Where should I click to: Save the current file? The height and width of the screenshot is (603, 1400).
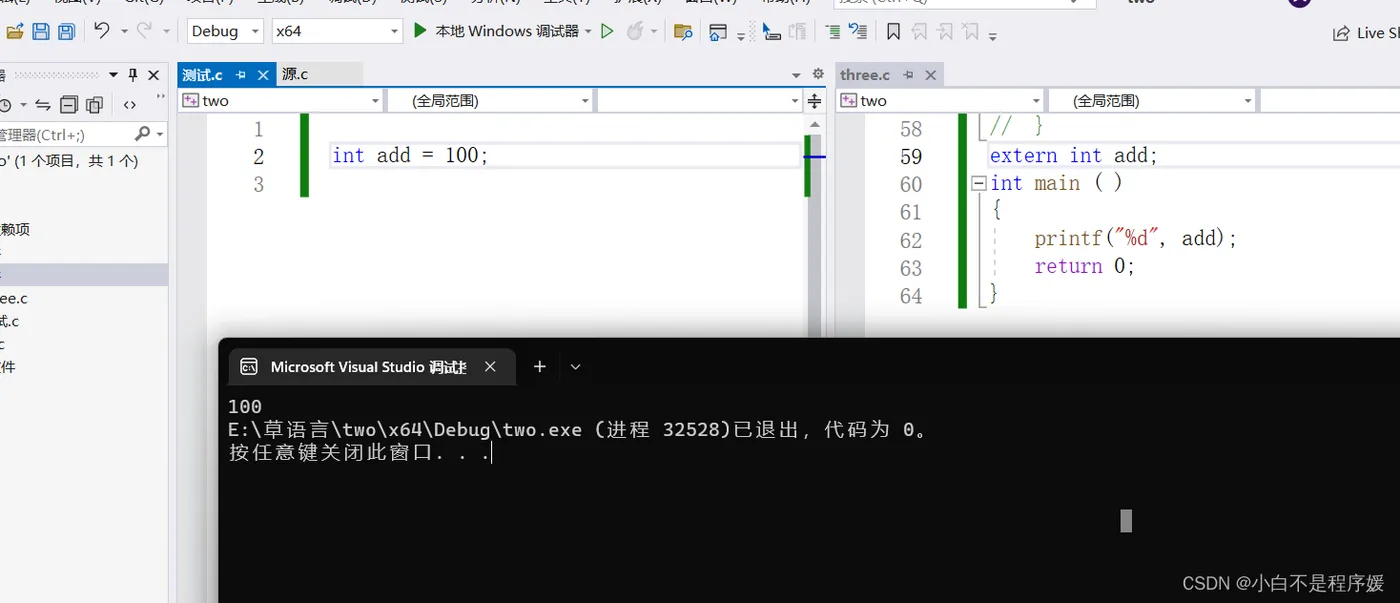[x=41, y=32]
